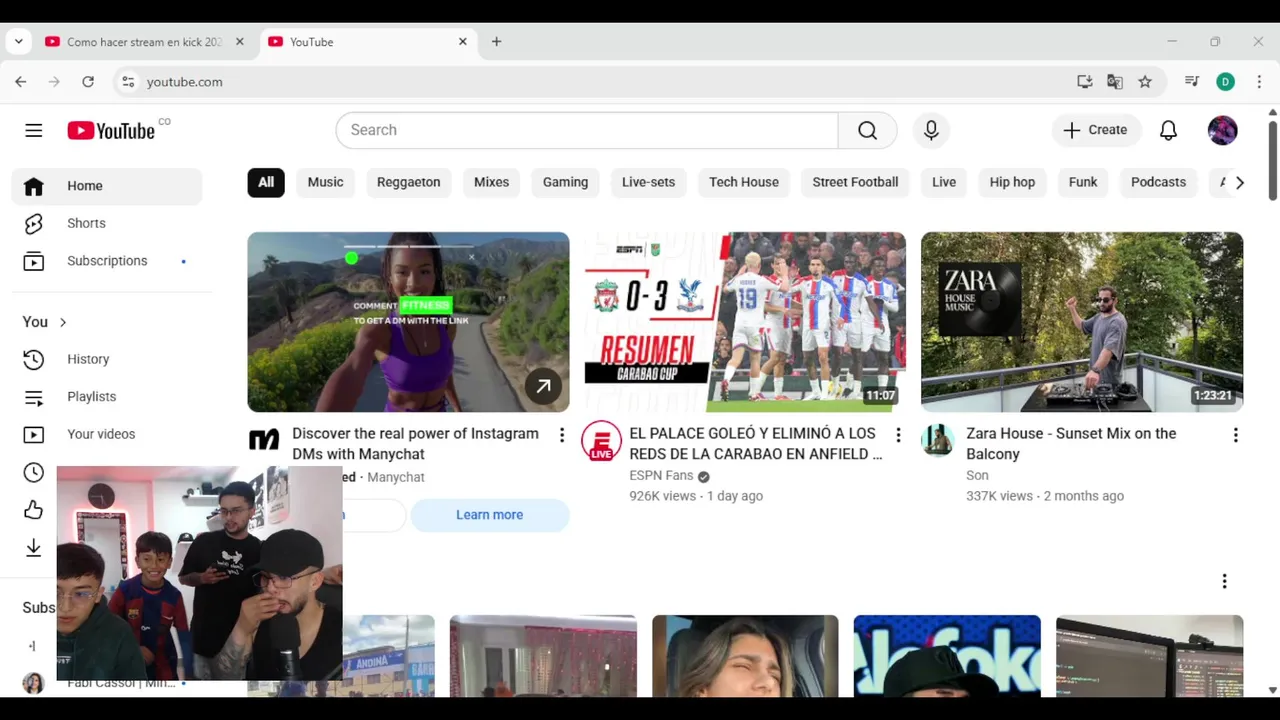Click the page vertical scrollbar
Image resolution: width=1280 pixels, height=720 pixels.
(x=1273, y=160)
